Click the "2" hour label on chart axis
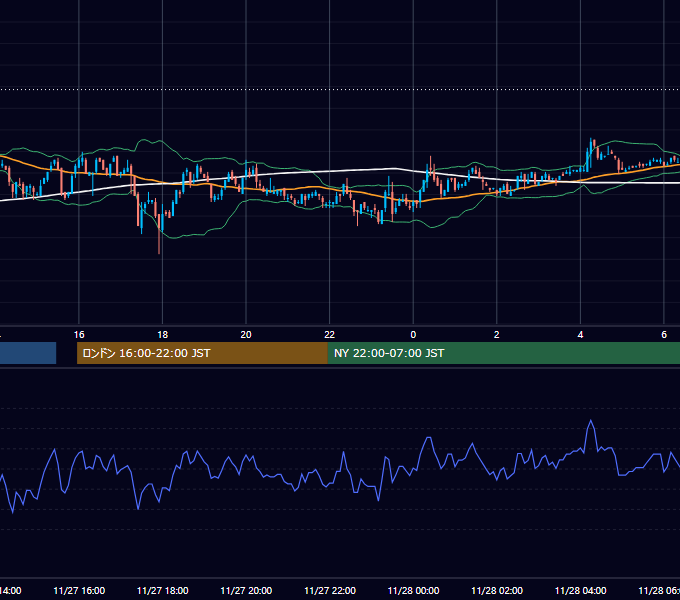 (x=497, y=335)
